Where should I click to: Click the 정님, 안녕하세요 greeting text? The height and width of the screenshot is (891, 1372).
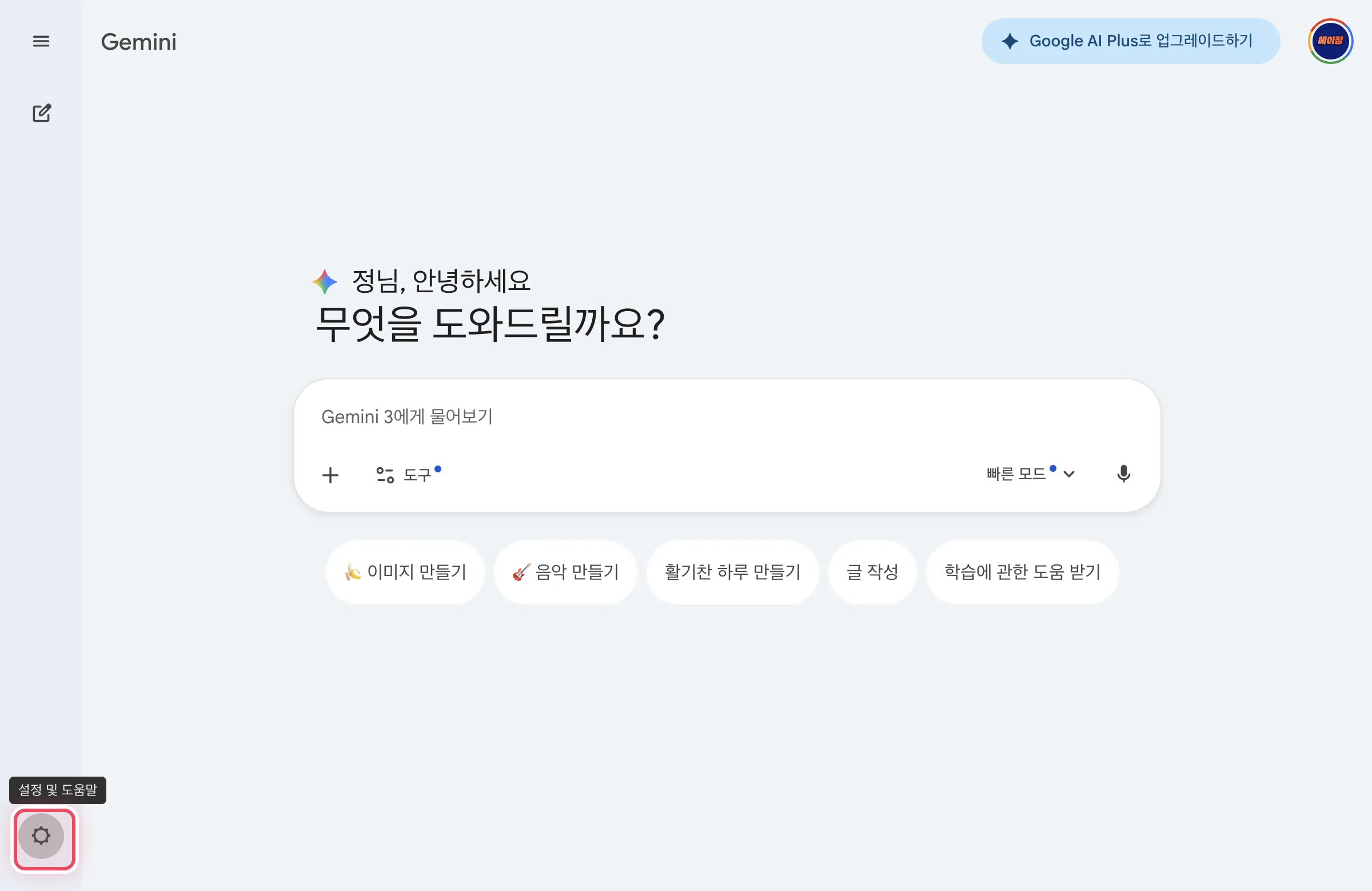pos(441,281)
